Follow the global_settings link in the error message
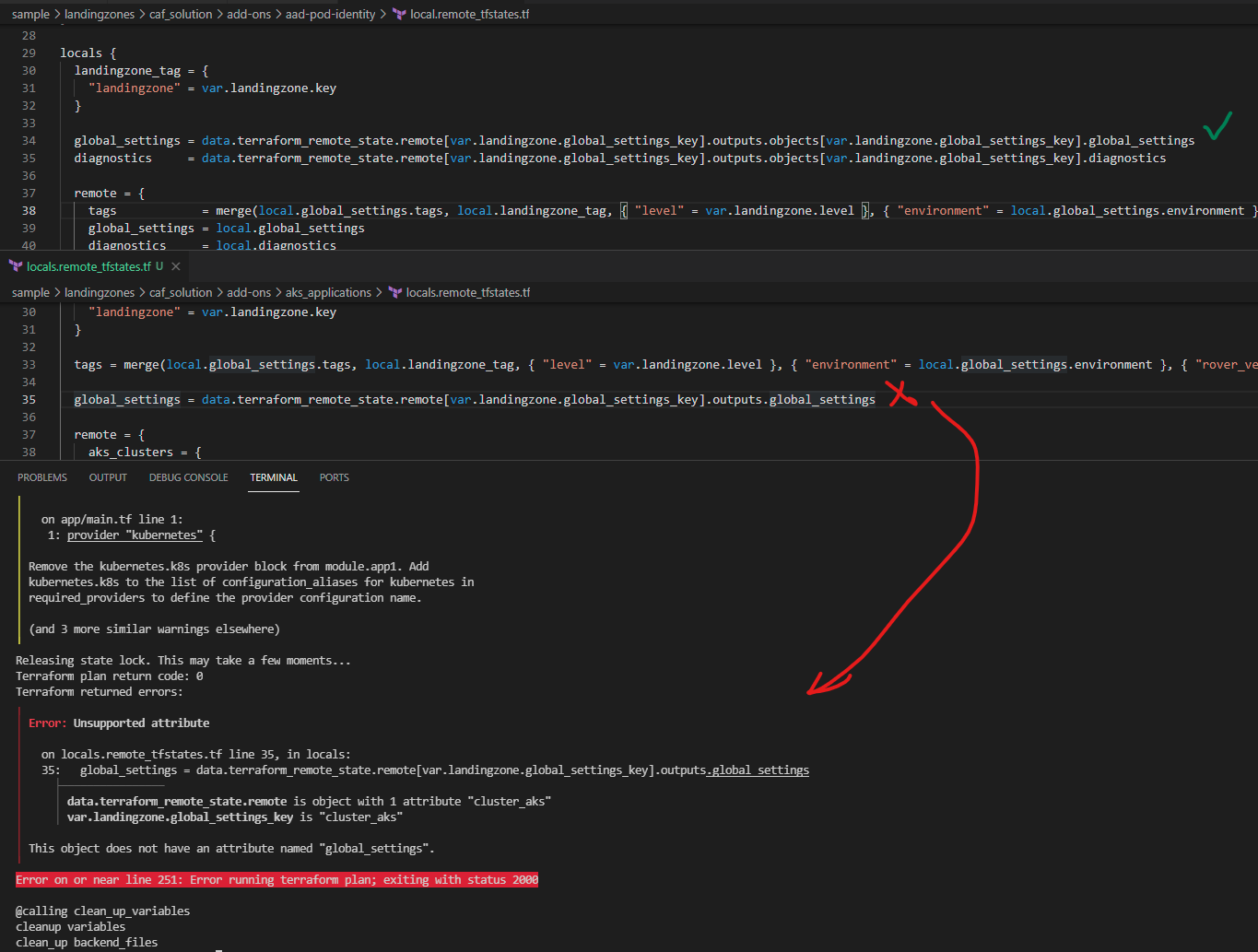The image size is (1258, 952). click(x=758, y=770)
